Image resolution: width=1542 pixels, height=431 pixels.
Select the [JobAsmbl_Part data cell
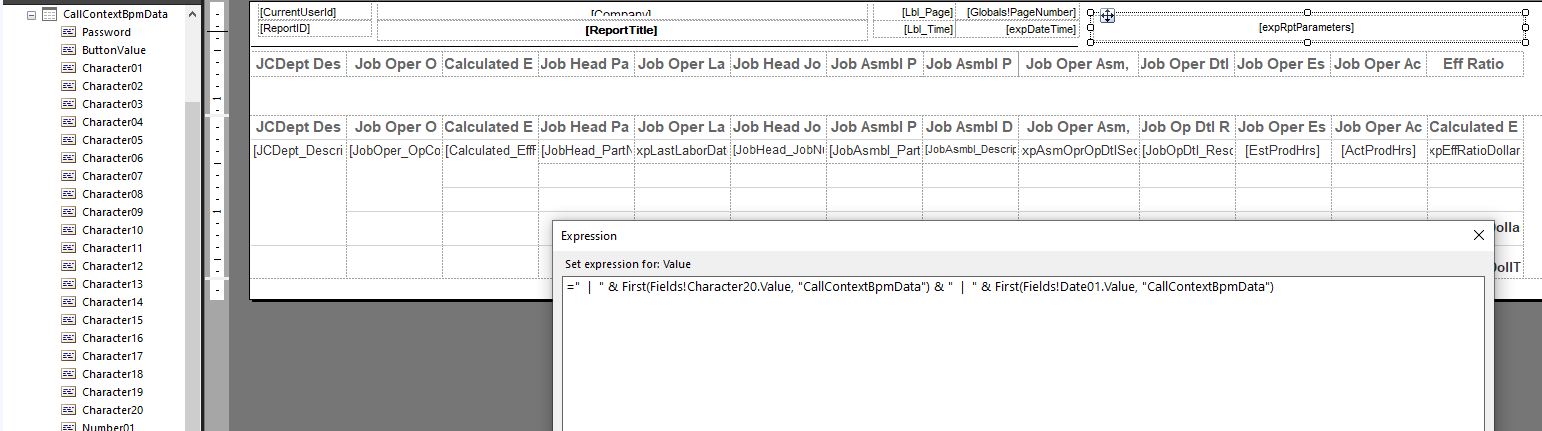tap(874, 151)
